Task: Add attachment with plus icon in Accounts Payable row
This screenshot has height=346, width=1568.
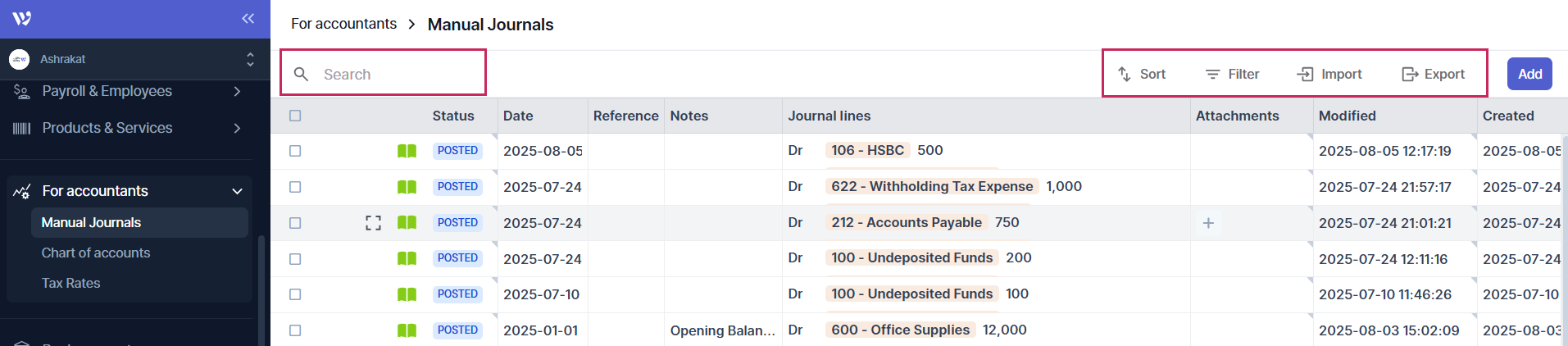Action: [x=1208, y=223]
